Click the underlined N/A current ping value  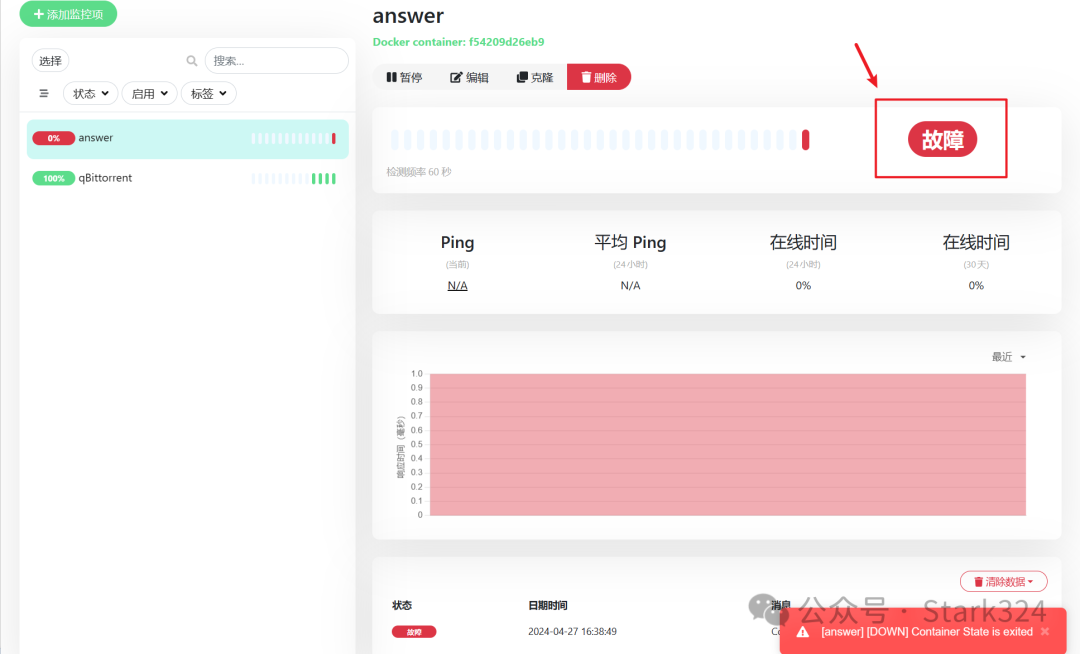[x=457, y=285]
